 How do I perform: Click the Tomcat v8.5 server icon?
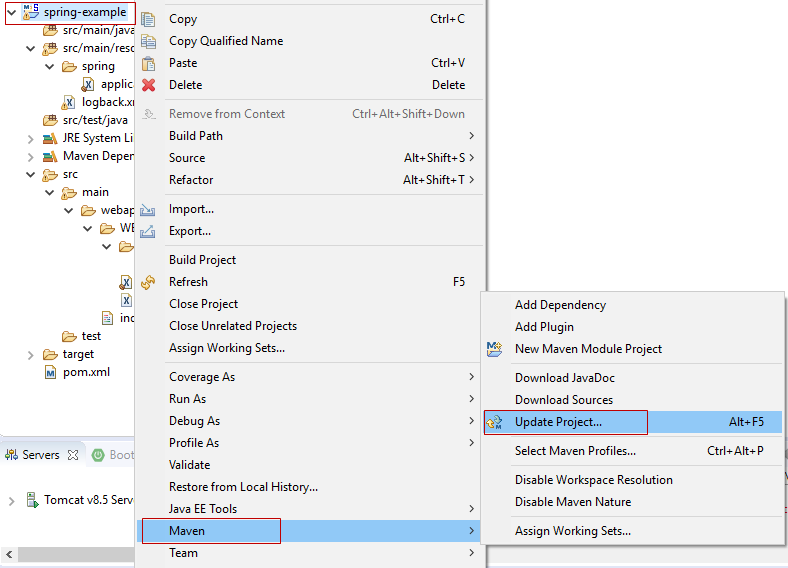point(32,500)
